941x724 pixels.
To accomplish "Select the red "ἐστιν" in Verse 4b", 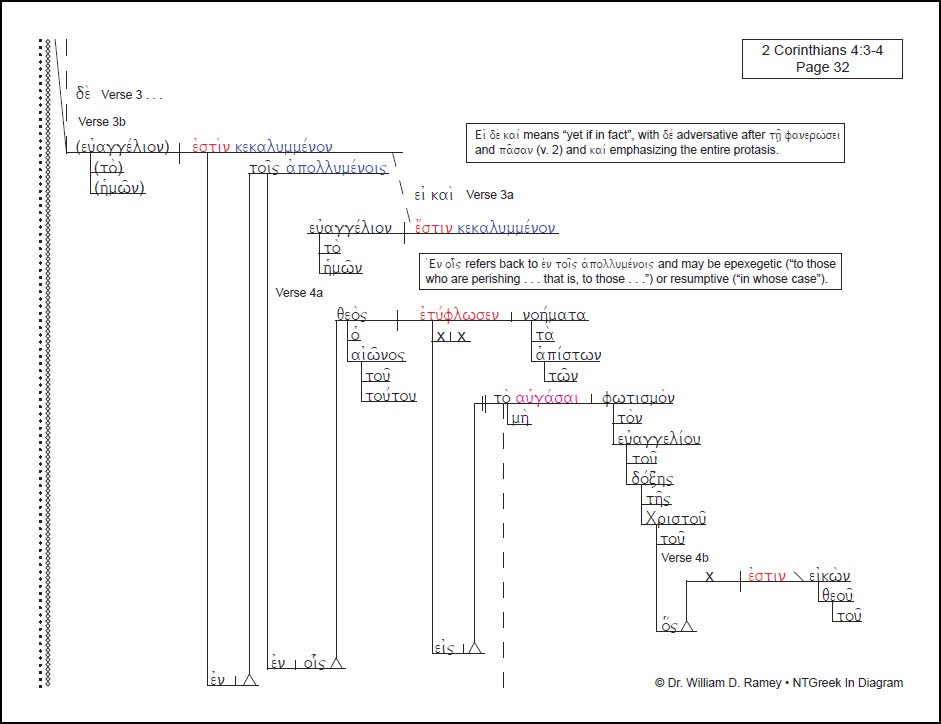I will click(x=766, y=576).
